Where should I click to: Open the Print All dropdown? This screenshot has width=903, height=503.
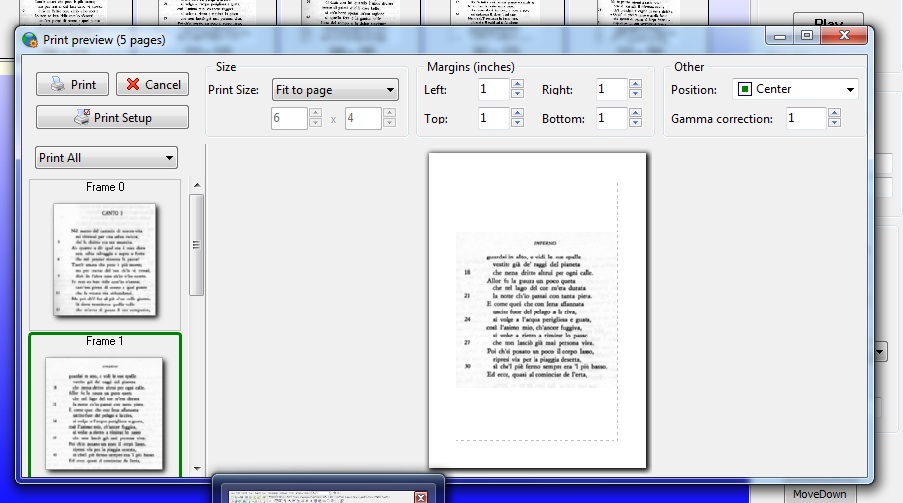(106, 158)
